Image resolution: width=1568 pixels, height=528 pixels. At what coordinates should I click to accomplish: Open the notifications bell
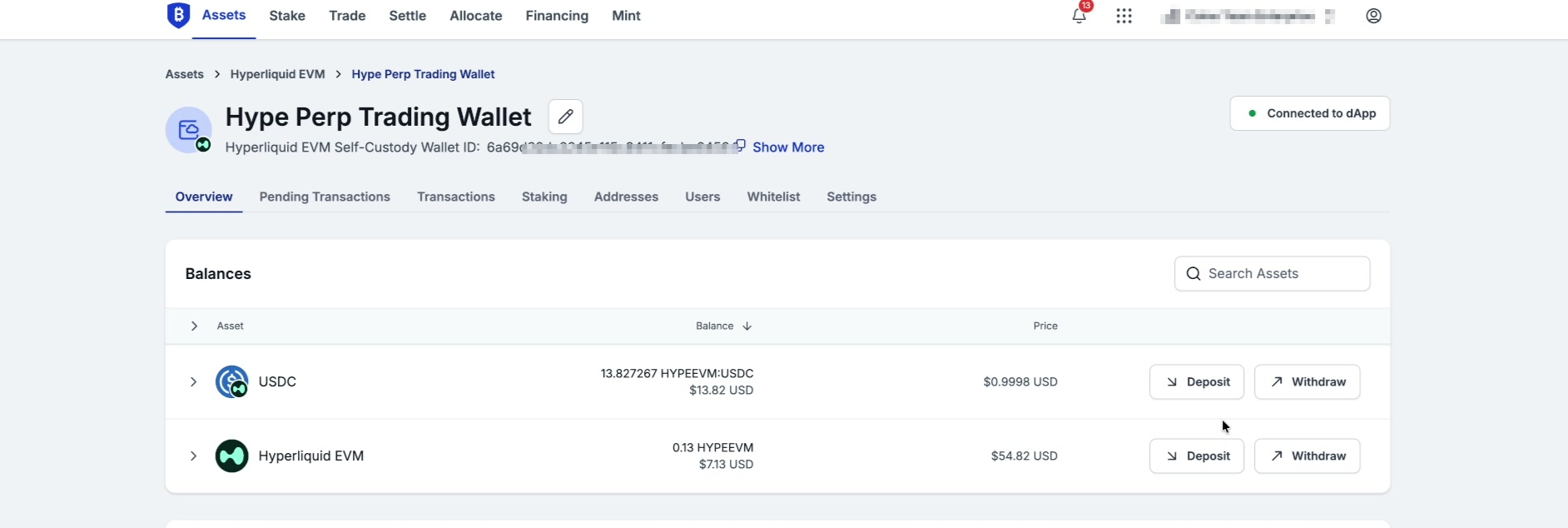[1079, 16]
